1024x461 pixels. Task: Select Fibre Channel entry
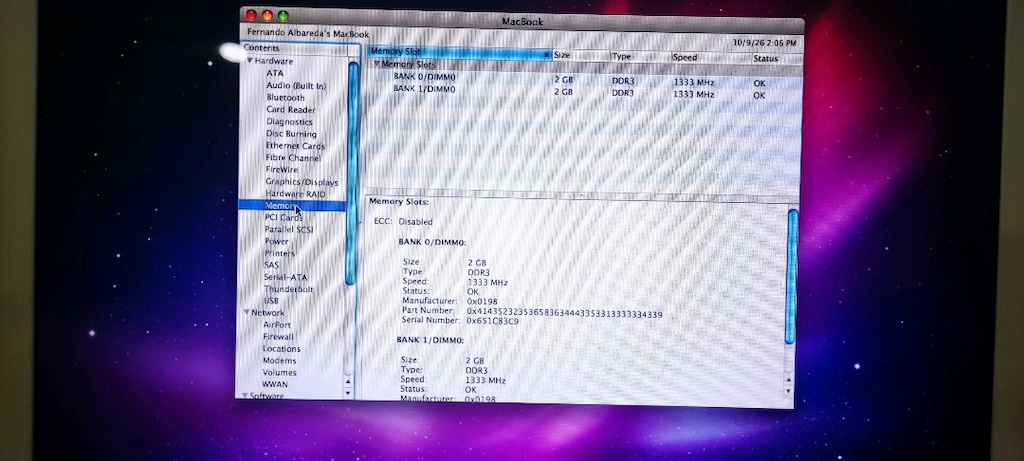coord(293,157)
